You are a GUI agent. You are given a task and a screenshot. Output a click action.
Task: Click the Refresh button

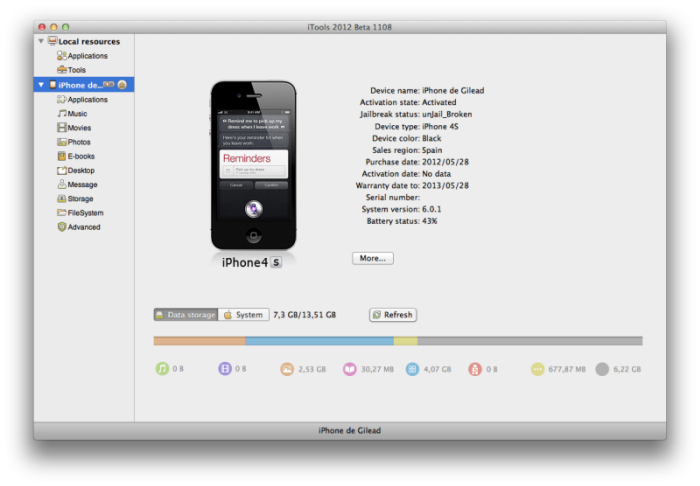[393, 315]
